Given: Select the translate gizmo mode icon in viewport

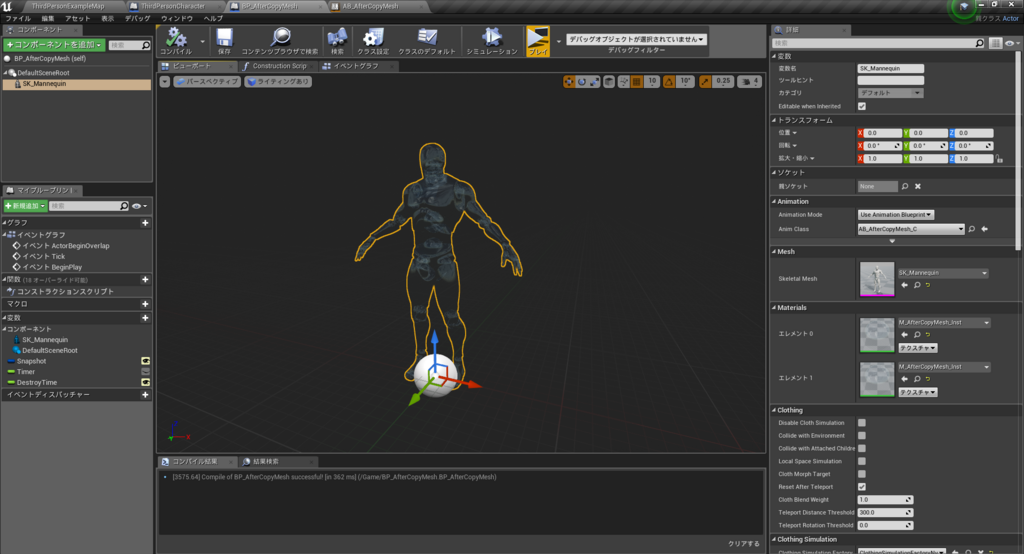Looking at the screenshot, I should coord(569,82).
